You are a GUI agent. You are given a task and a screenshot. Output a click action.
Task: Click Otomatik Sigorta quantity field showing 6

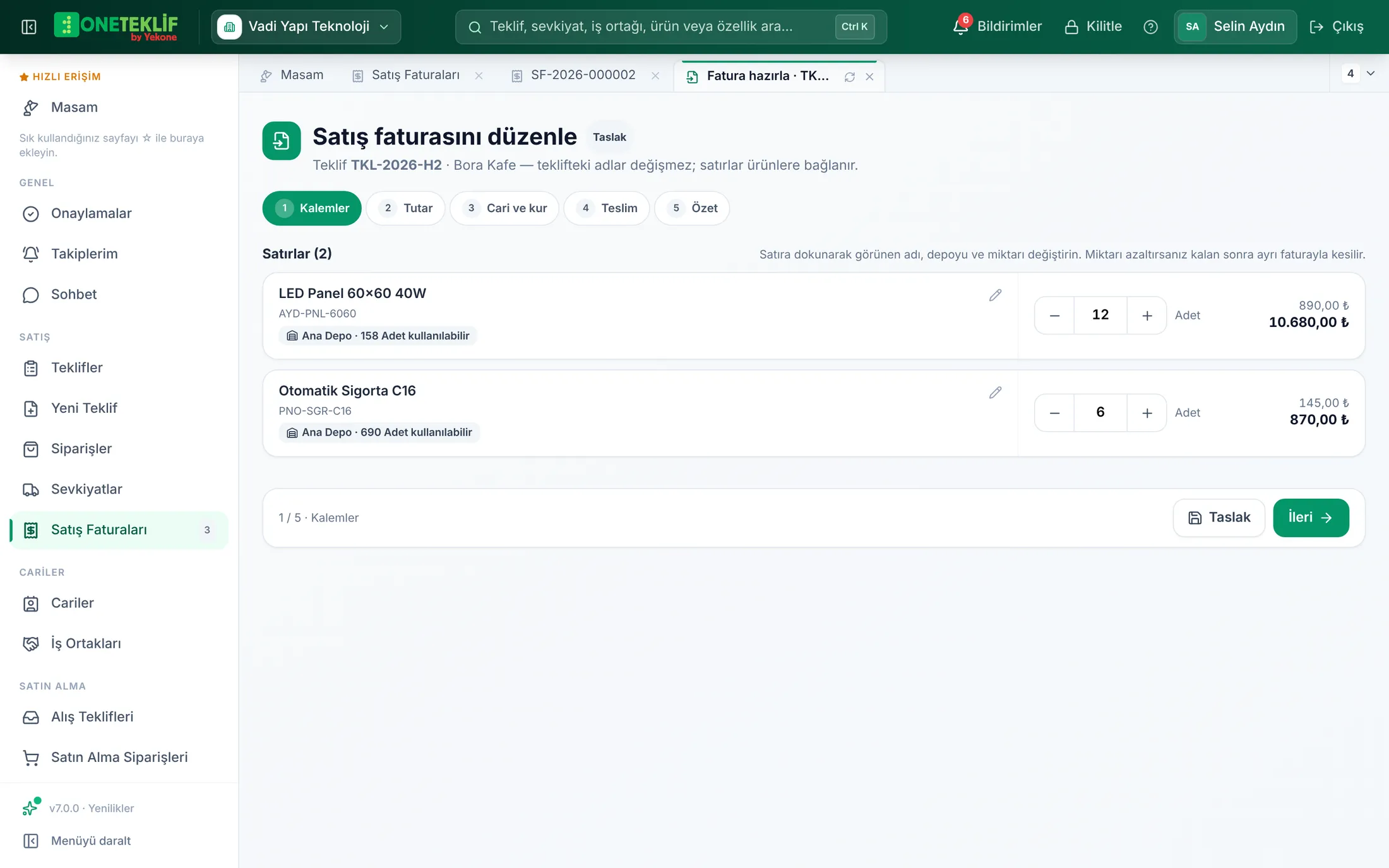pyautogui.click(x=1100, y=413)
